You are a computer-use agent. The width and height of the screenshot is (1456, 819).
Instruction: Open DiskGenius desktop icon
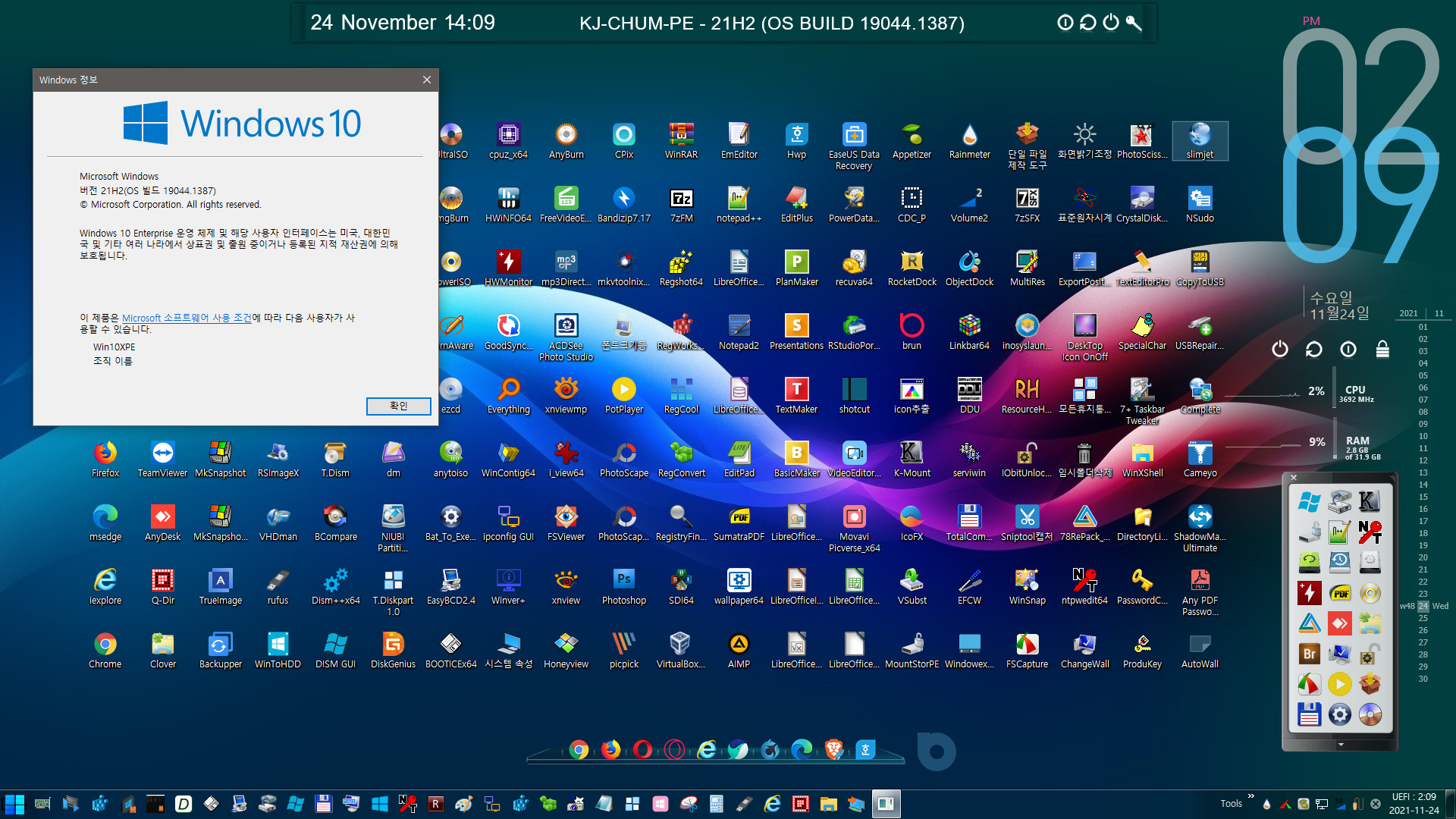[393, 651]
